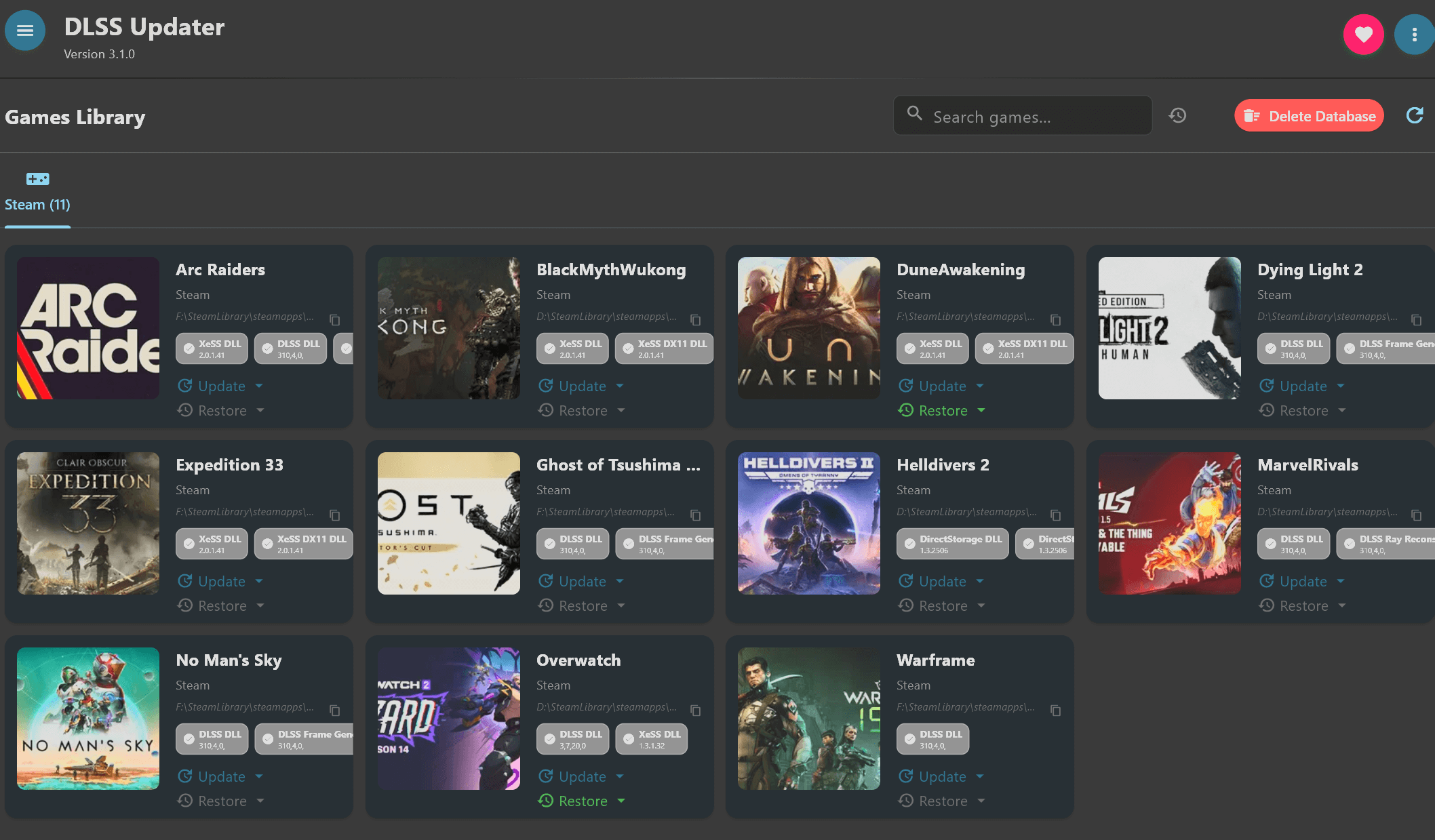Copy the Dying Light 2 install path
Image resolution: width=1435 pixels, height=840 pixels.
[1416, 319]
